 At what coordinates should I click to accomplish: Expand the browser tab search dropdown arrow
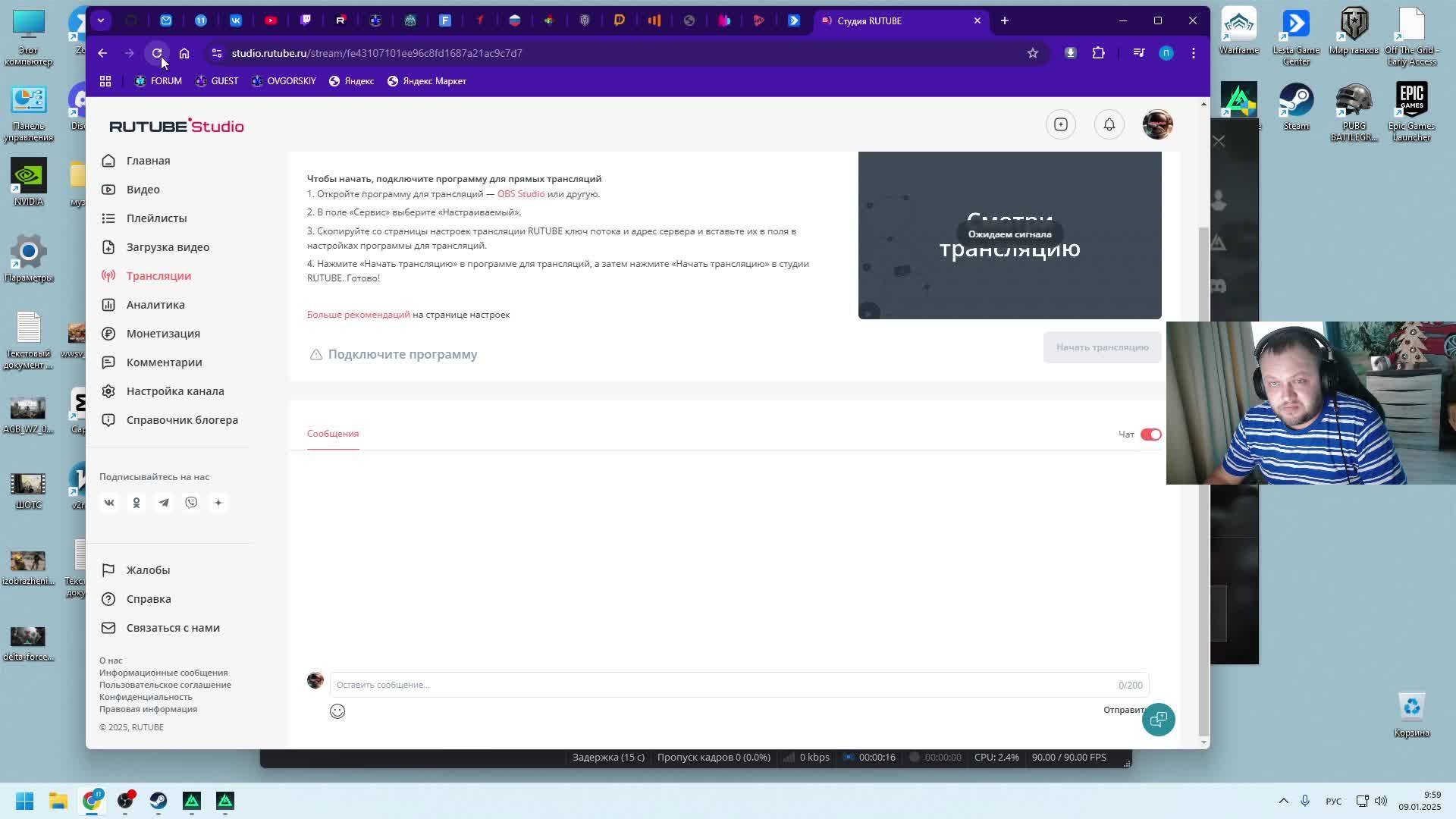click(101, 20)
